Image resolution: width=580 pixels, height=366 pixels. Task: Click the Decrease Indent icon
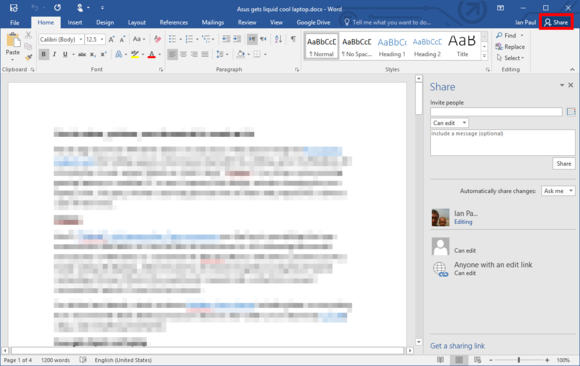226,39
